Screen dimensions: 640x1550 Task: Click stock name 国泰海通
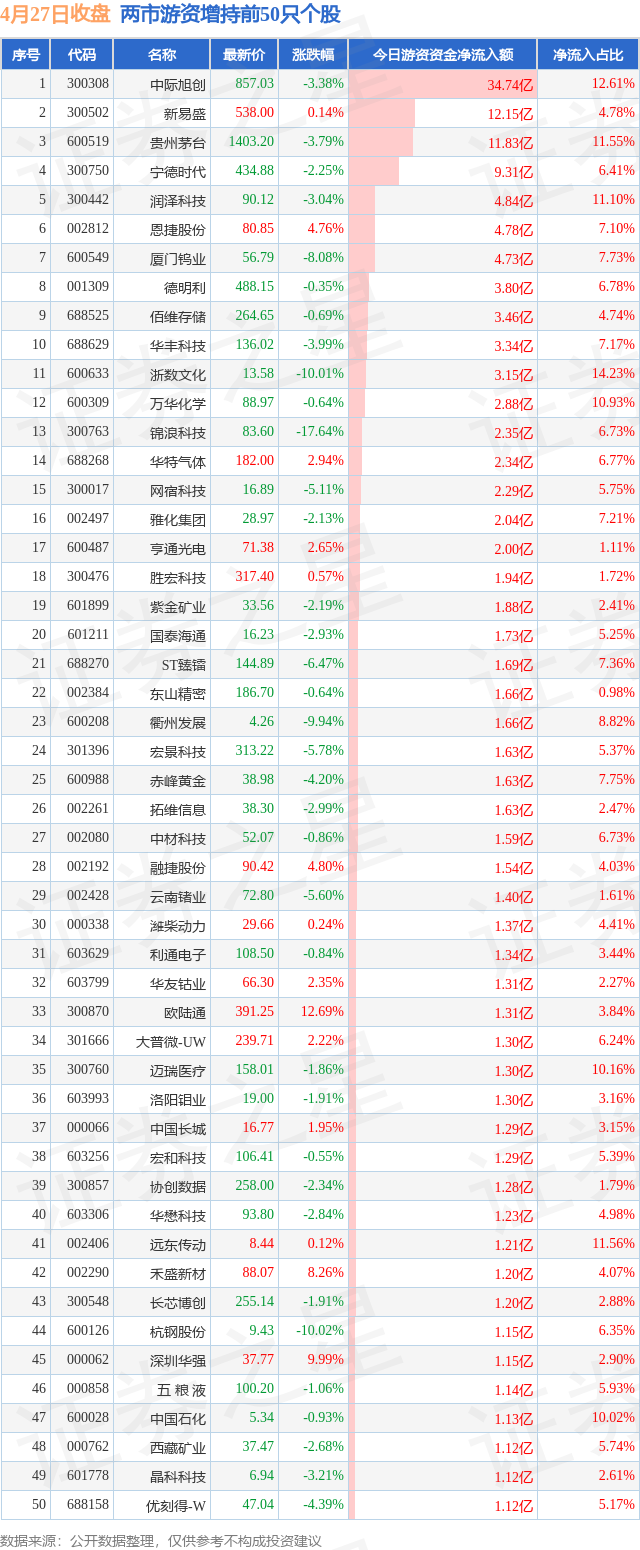pyautogui.click(x=178, y=635)
